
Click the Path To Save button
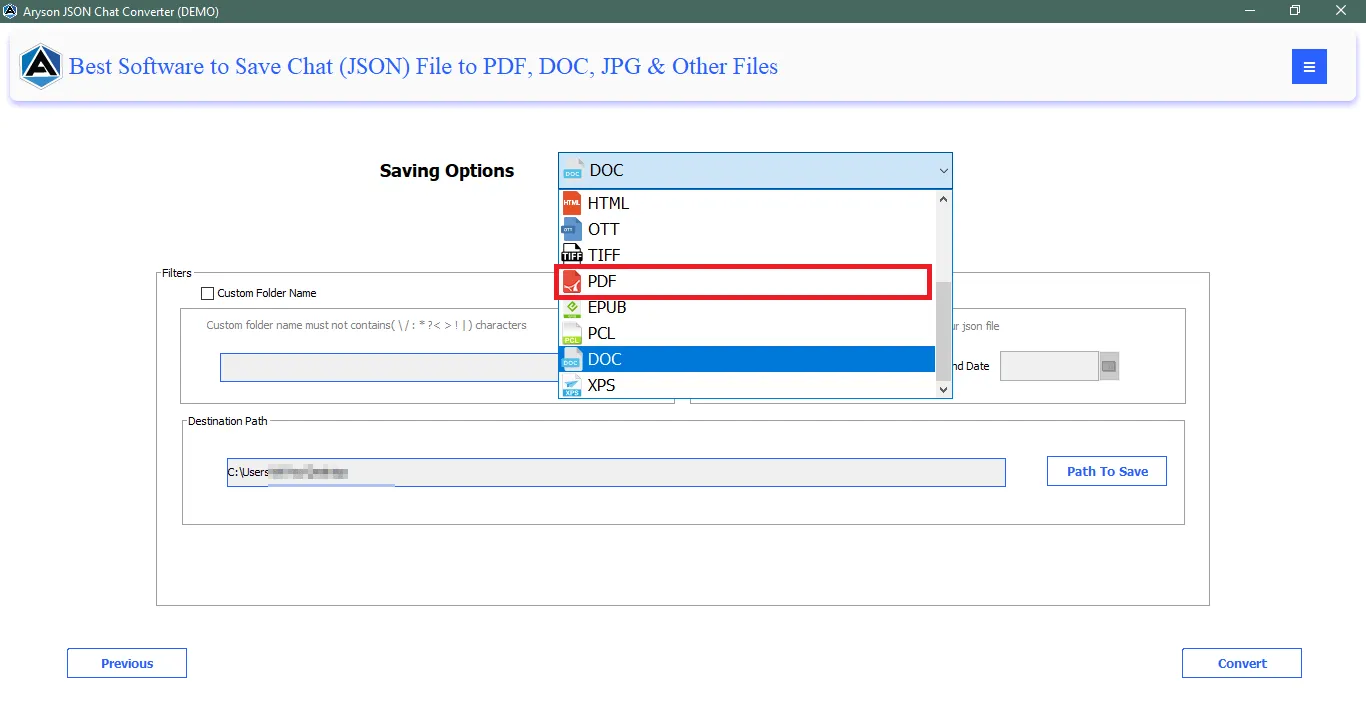pos(1106,471)
